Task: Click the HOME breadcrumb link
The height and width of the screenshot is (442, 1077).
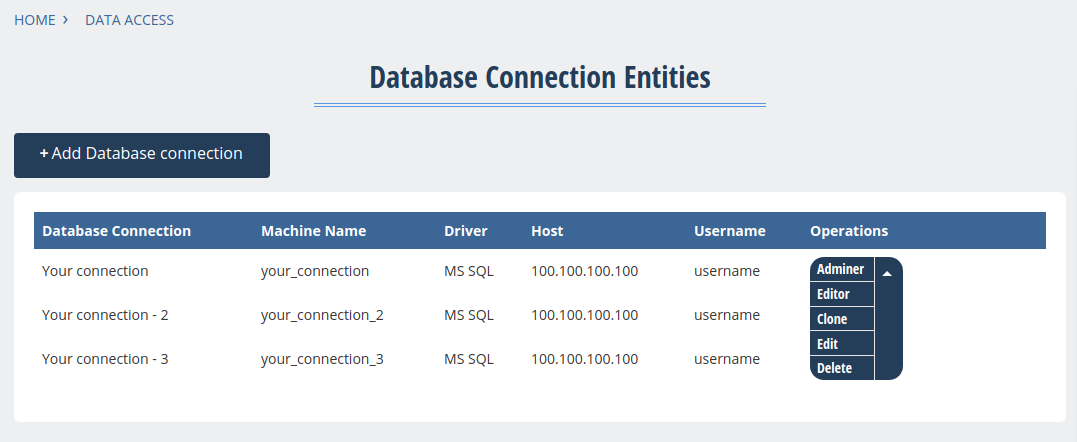Action: point(35,20)
